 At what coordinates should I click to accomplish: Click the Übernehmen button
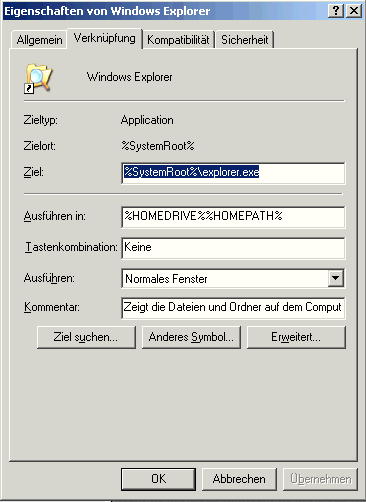pos(320,479)
